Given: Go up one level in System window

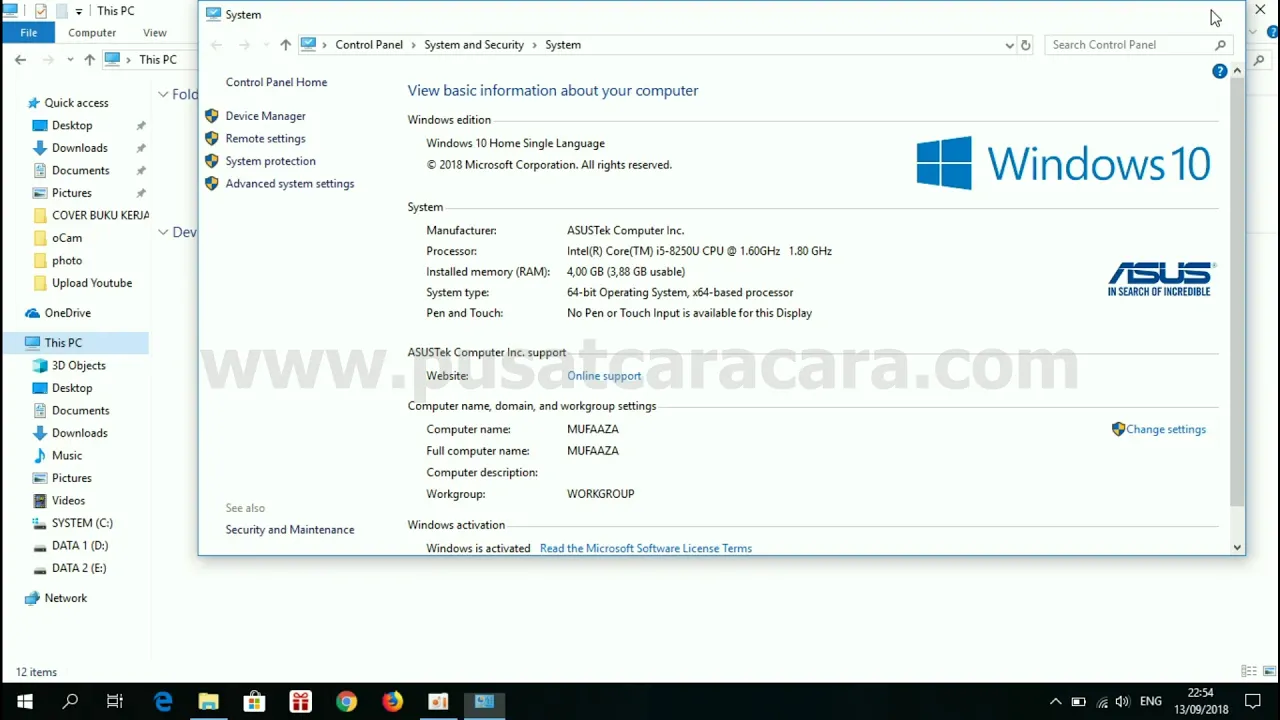Looking at the screenshot, I should [x=285, y=45].
